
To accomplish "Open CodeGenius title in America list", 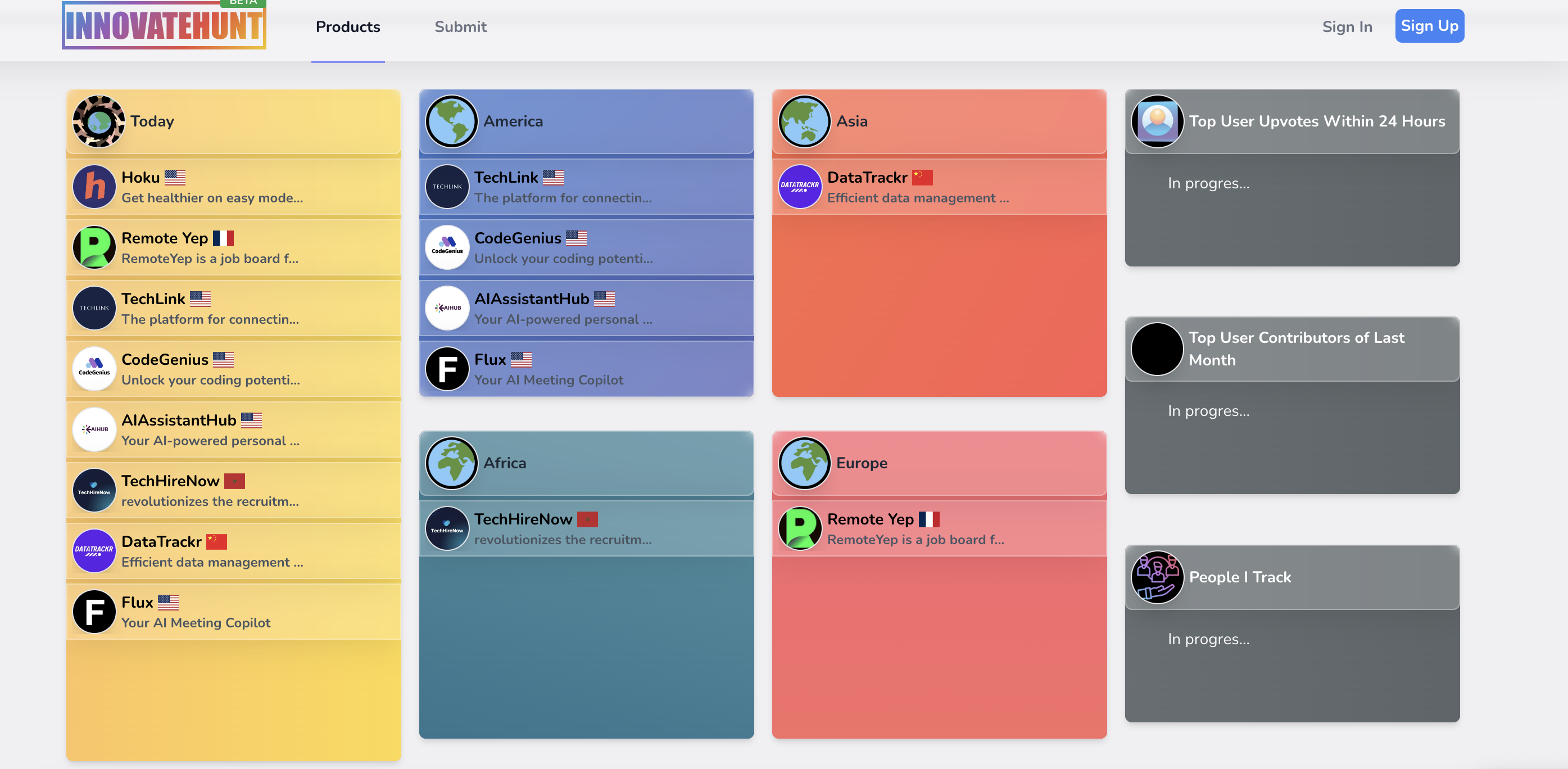I will point(518,238).
